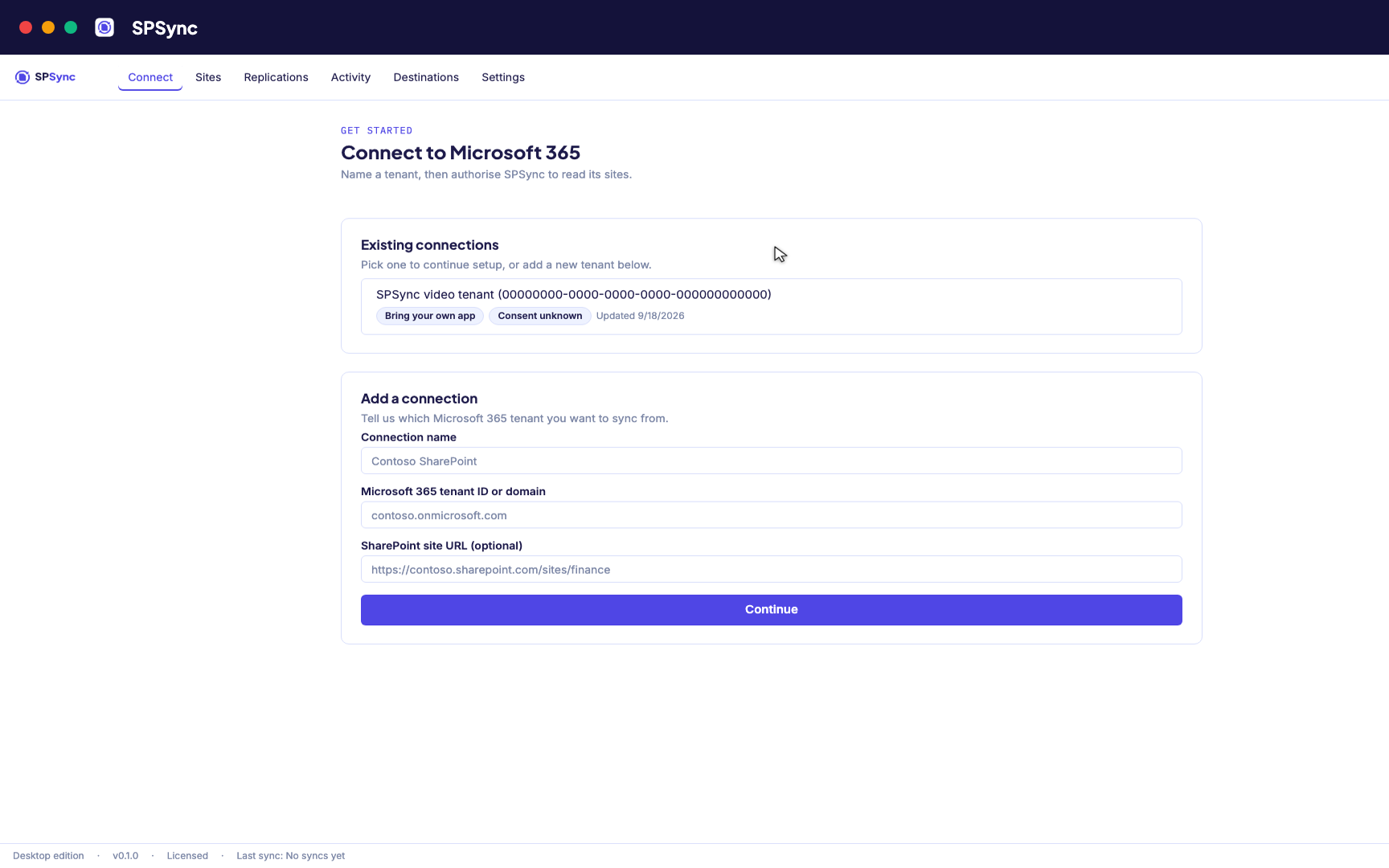The width and height of the screenshot is (1389, 868).
Task: Click the orange minimize window button
Action: pos(48,27)
